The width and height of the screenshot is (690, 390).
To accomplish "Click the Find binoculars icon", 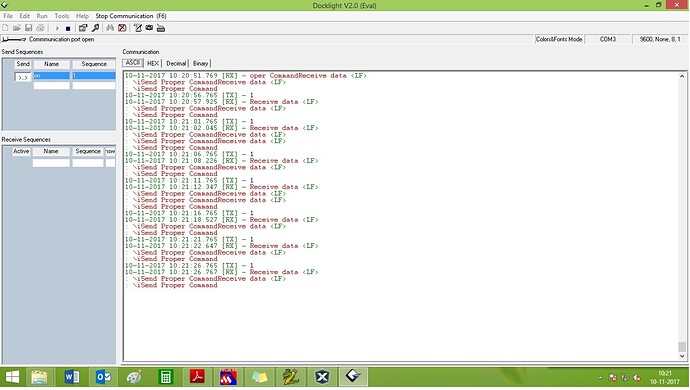I will click(x=110, y=28).
